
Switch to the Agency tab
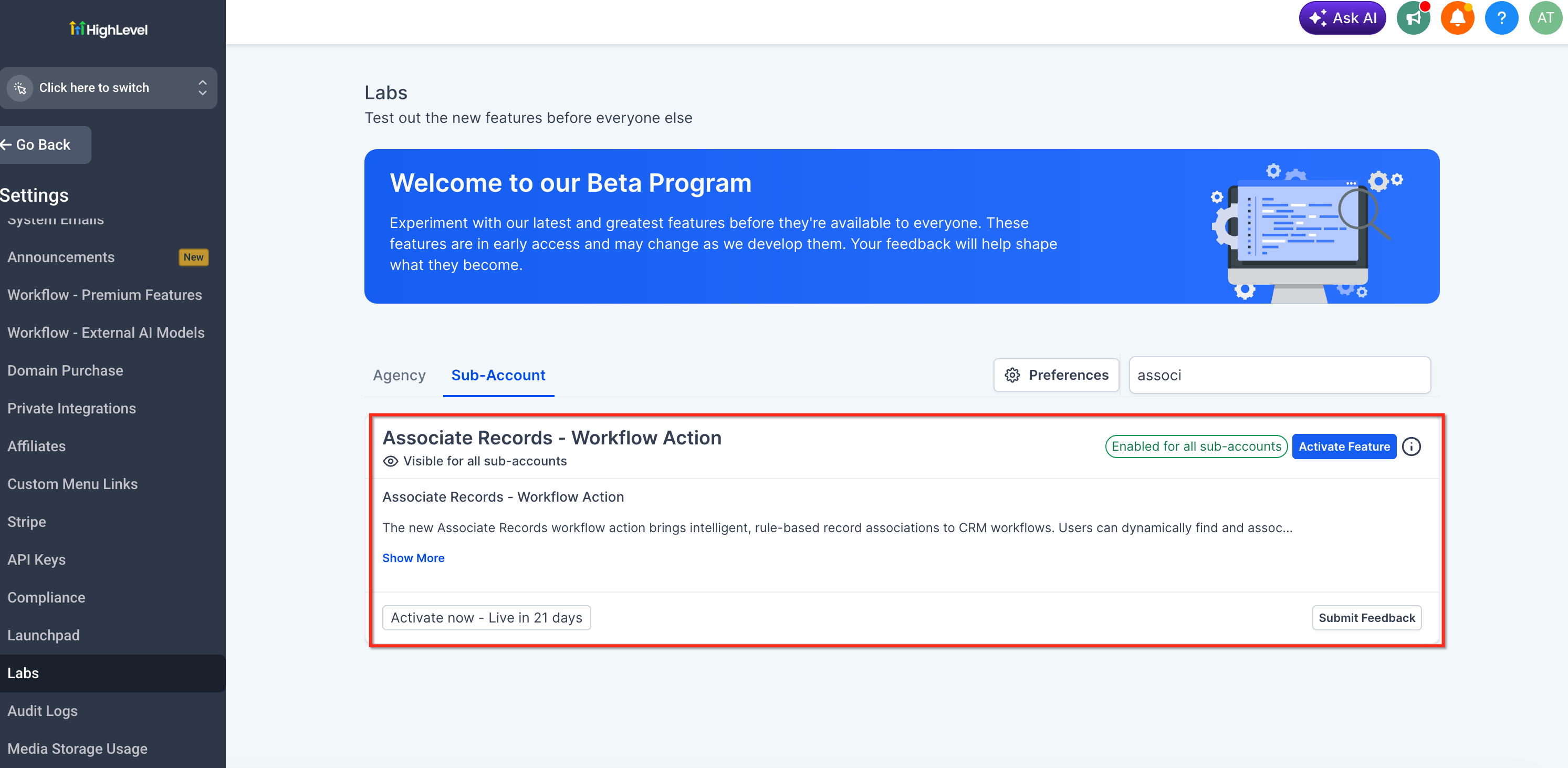tap(399, 375)
